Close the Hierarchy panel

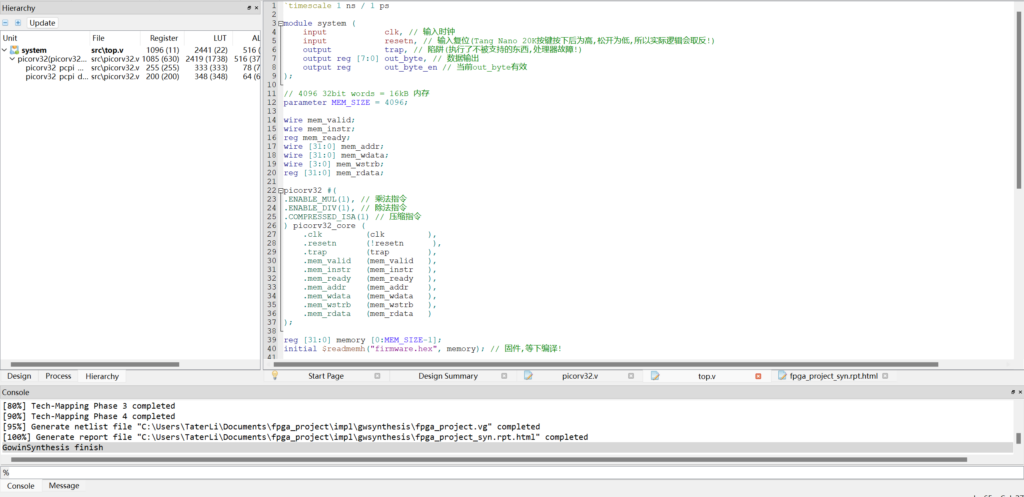(256, 8)
